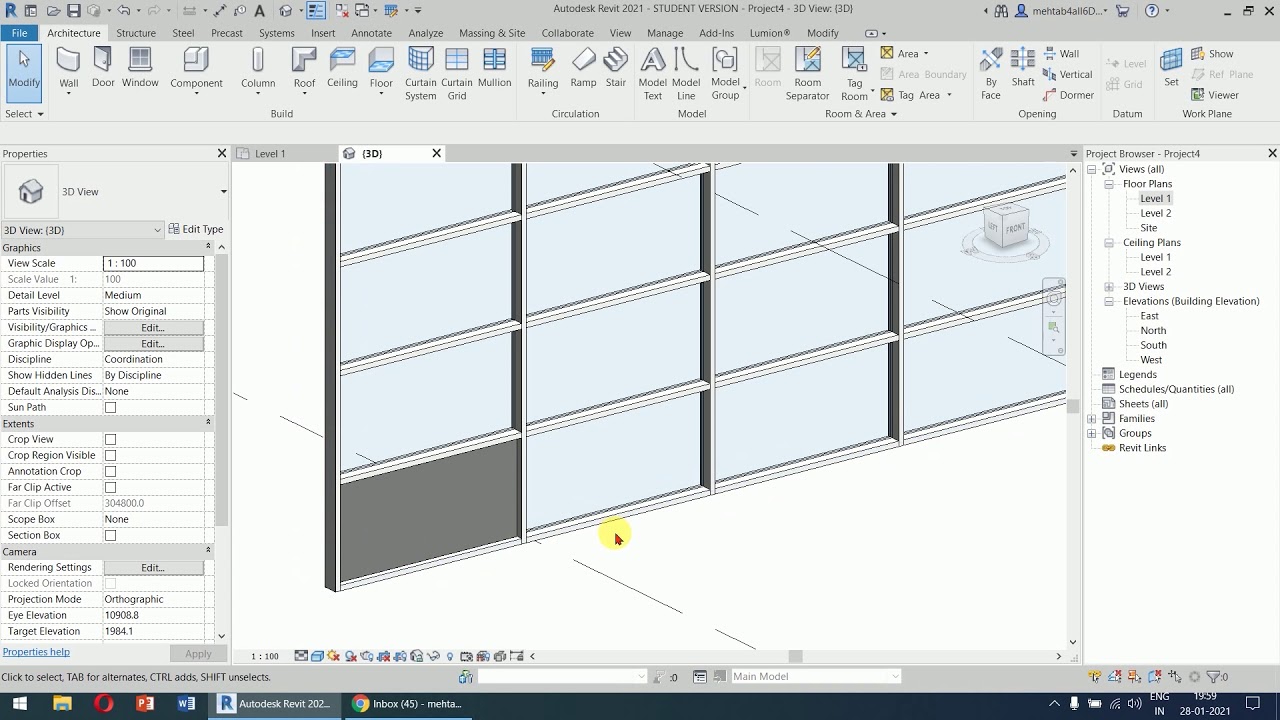Click the Set work plane tool
Image resolution: width=1280 pixels, height=720 pixels.
(1171, 69)
